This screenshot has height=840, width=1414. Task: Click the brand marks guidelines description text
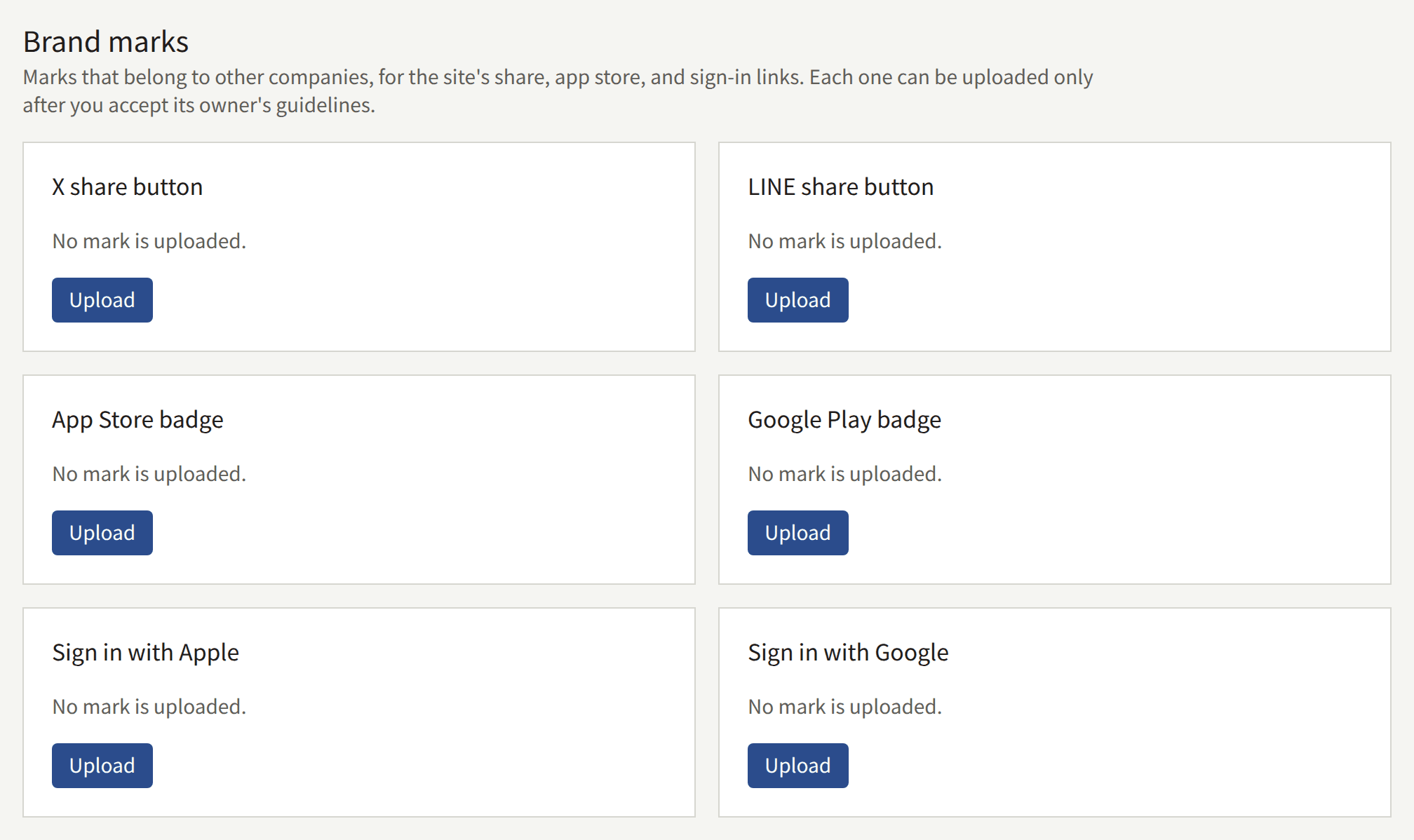pyautogui.click(x=558, y=91)
